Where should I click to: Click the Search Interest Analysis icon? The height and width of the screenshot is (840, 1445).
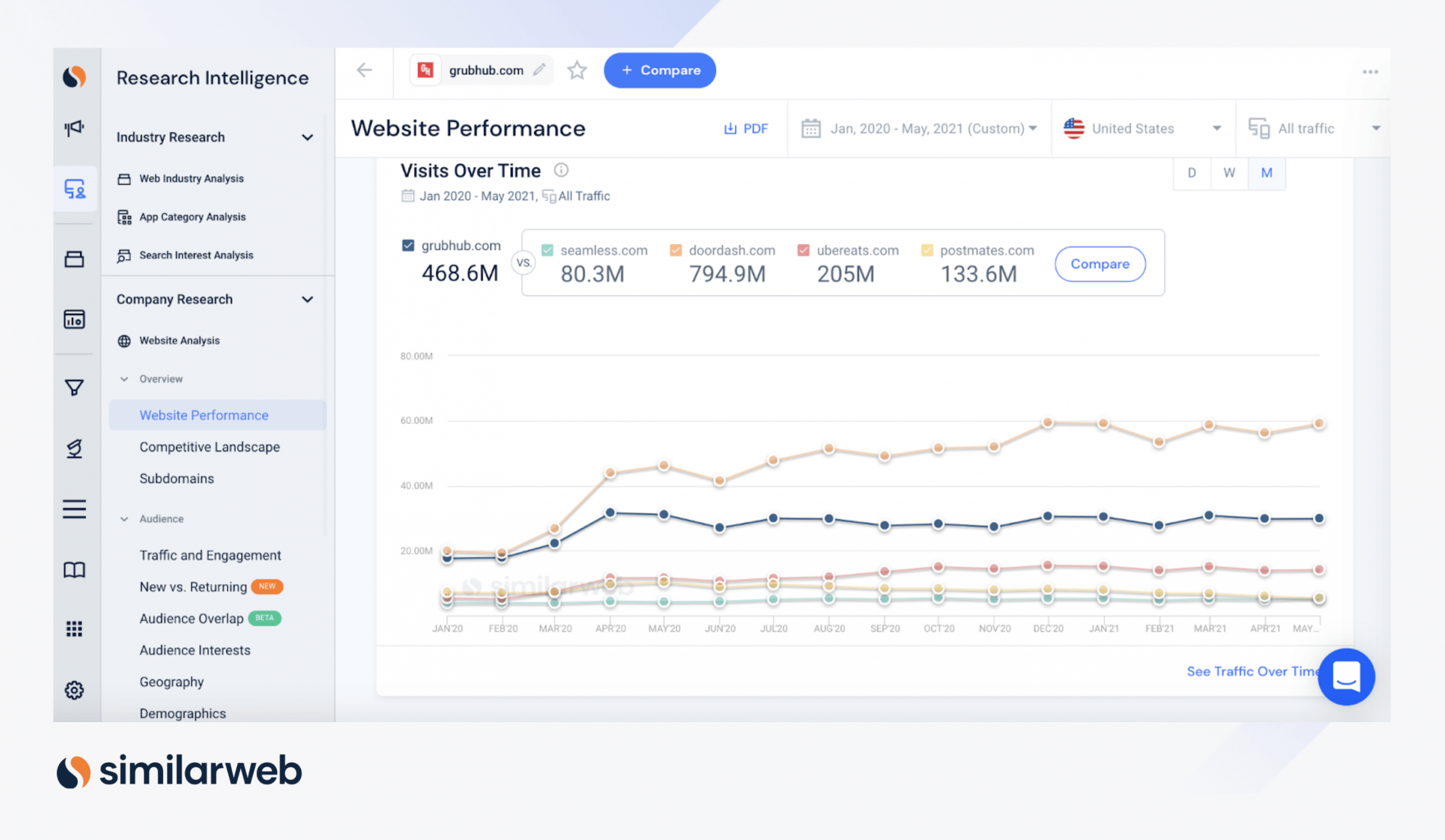[x=124, y=256]
